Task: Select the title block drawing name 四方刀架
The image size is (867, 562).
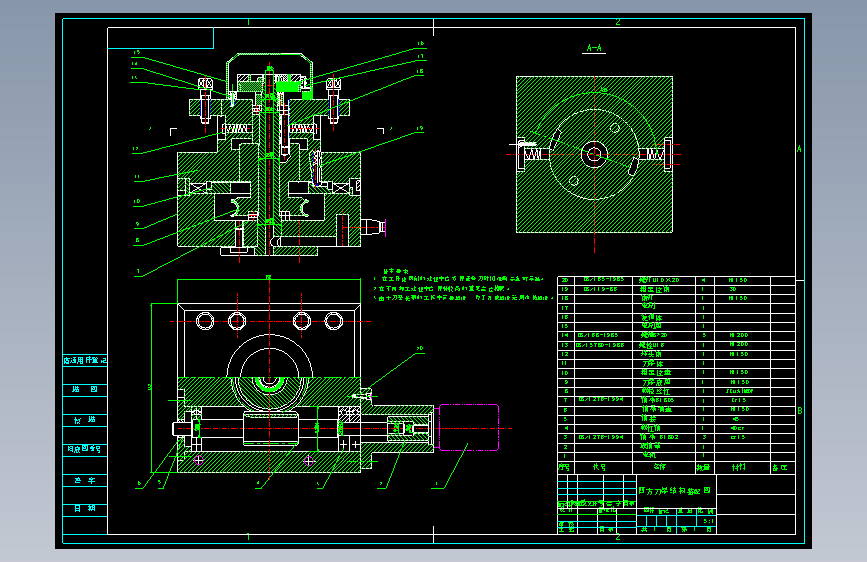Action: coord(676,491)
